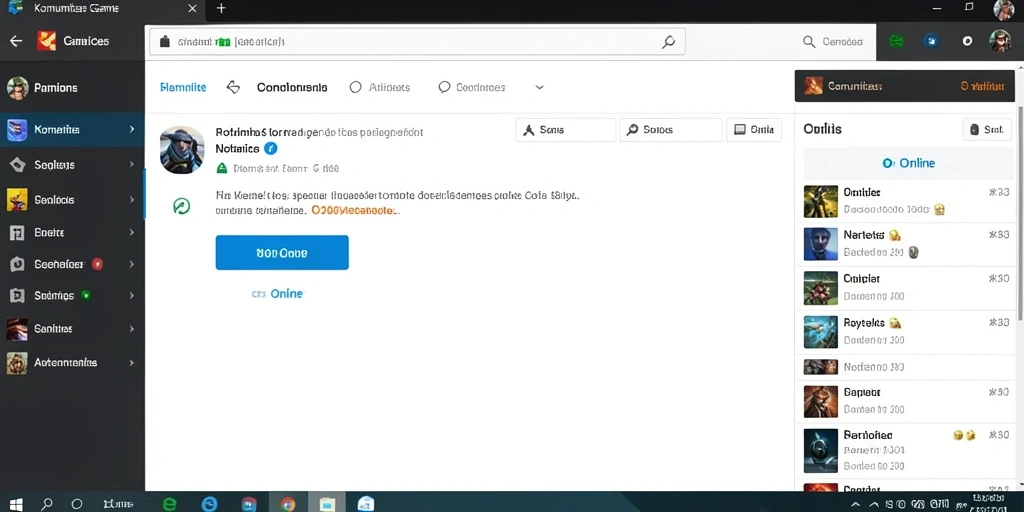
Task: Show hidden tray icons chevron in taskbar
Action: (x=856, y=504)
